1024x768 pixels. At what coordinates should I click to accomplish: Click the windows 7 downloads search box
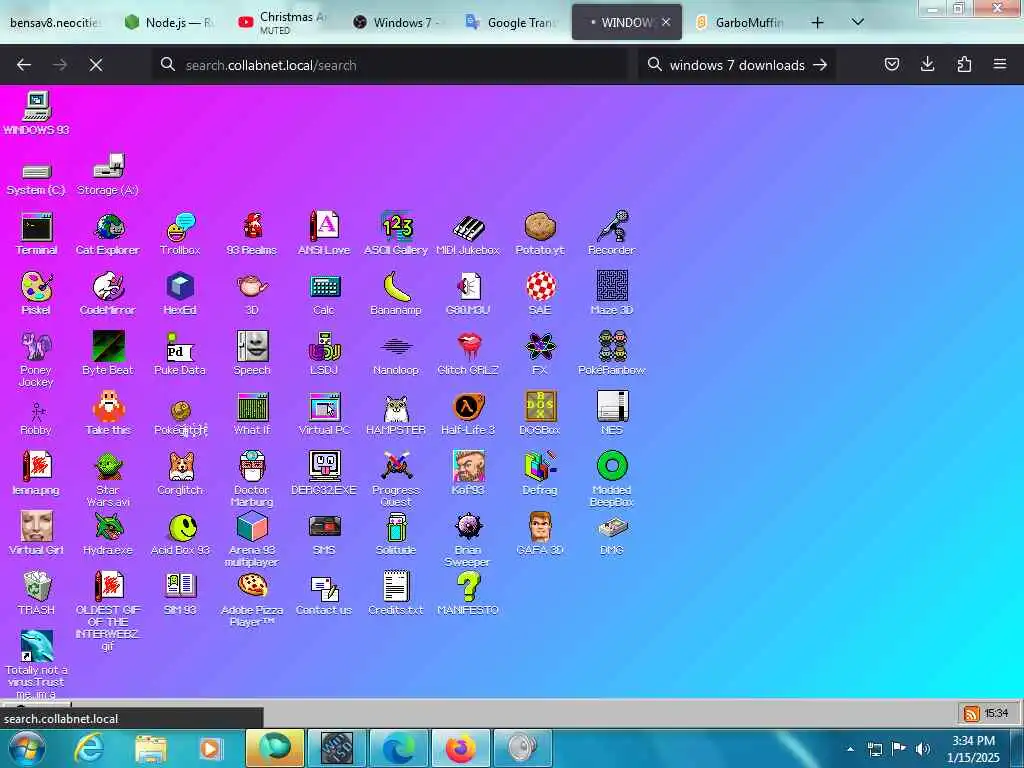click(x=737, y=65)
